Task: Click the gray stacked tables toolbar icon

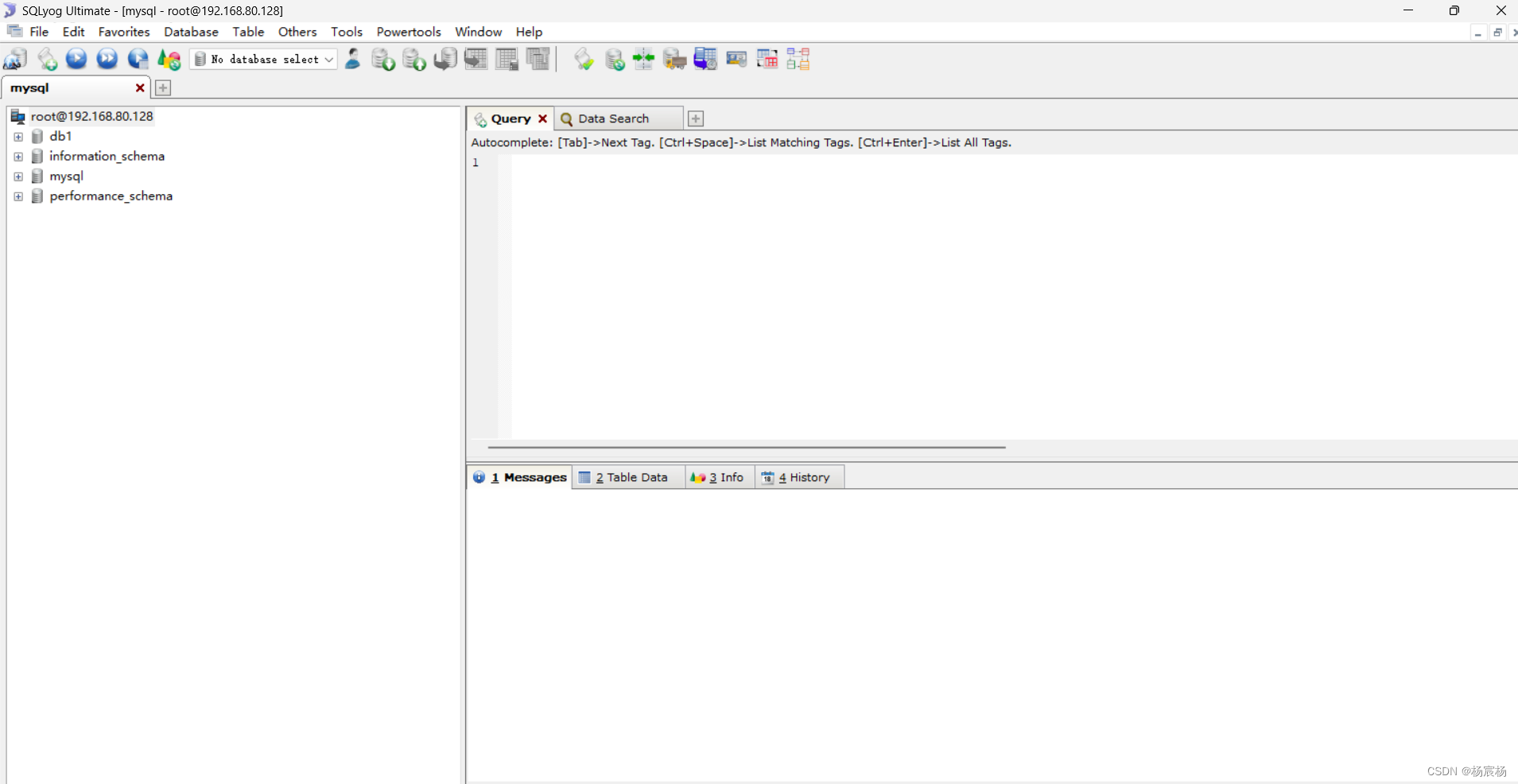Action: tap(538, 59)
